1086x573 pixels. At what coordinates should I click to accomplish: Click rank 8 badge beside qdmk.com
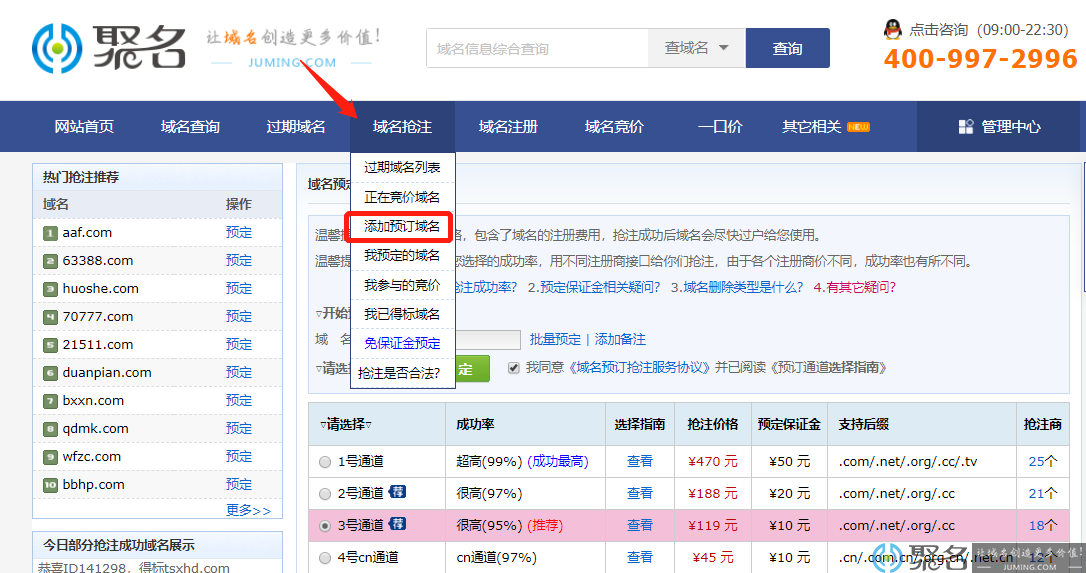pyautogui.click(x=50, y=430)
